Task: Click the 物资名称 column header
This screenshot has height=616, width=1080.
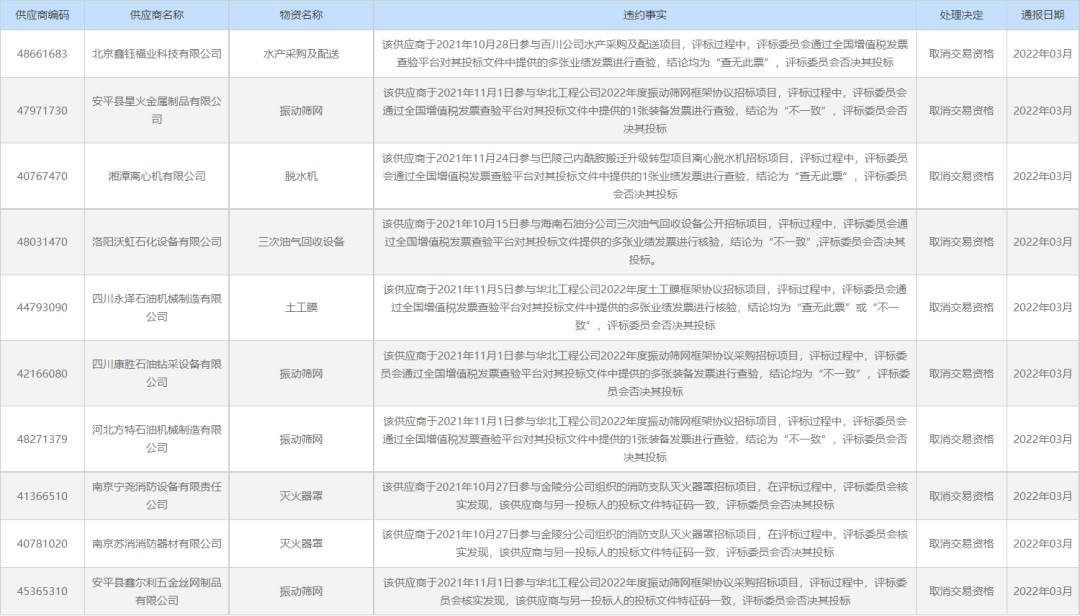Action: 302,14
